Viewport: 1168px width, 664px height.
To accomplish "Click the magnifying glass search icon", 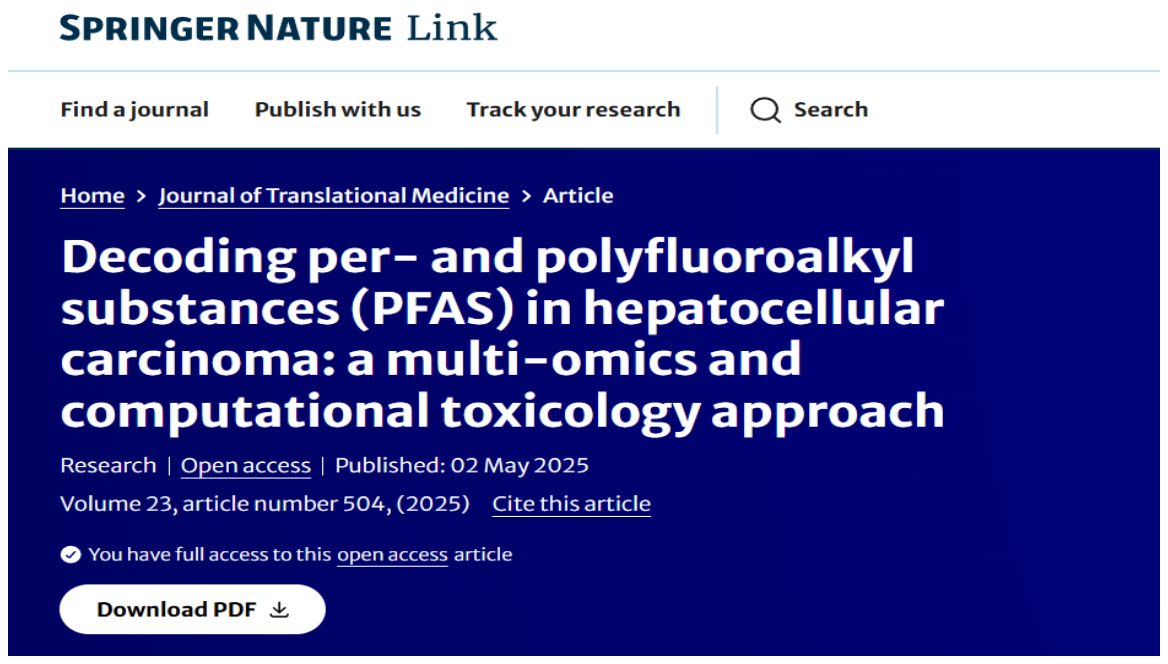I will coord(765,110).
